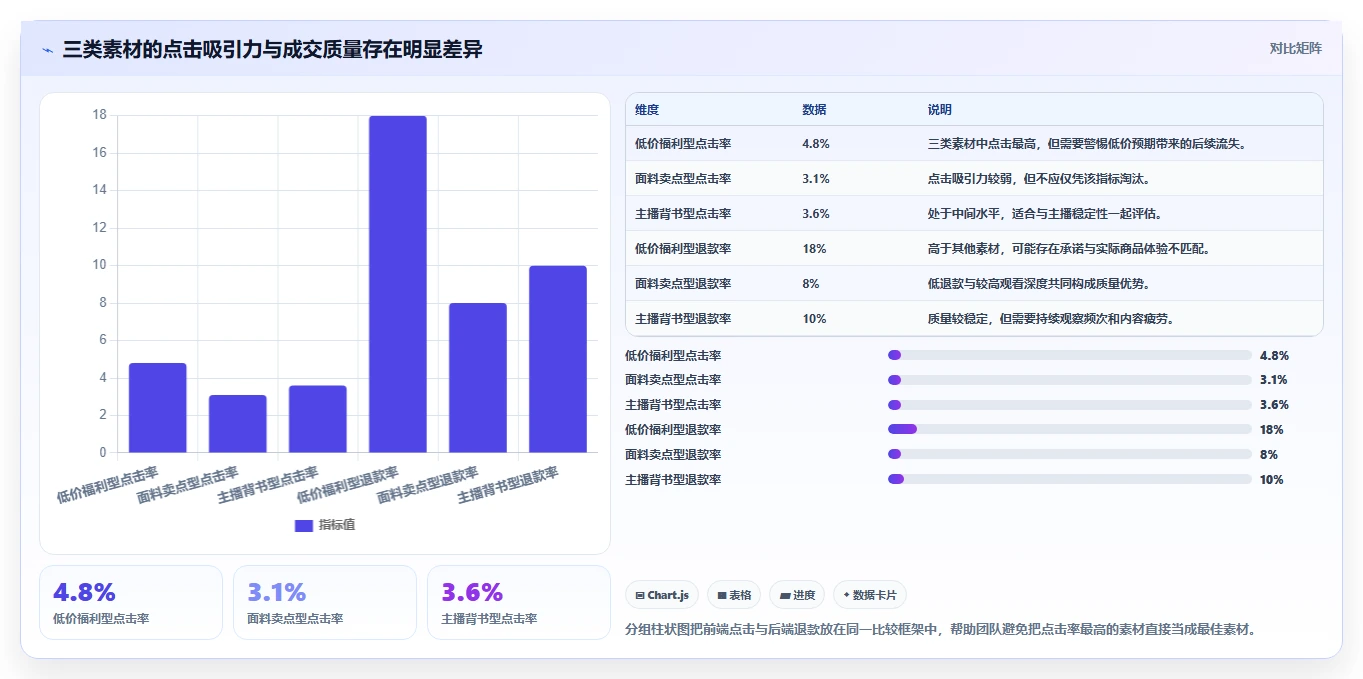Screen dimensions: 1363x679
Task: Click the 10% value in the table
Action: (814, 319)
